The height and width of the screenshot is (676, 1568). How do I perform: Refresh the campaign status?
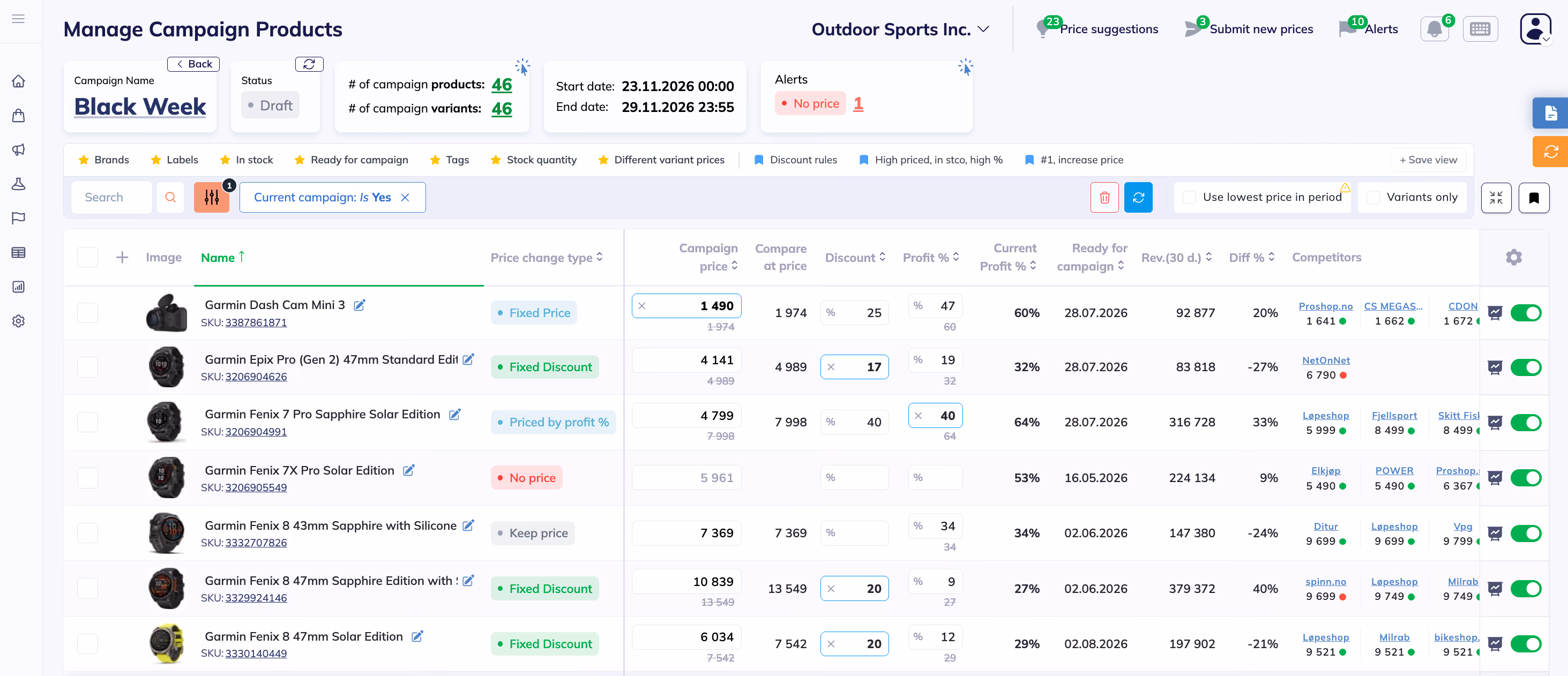point(309,64)
